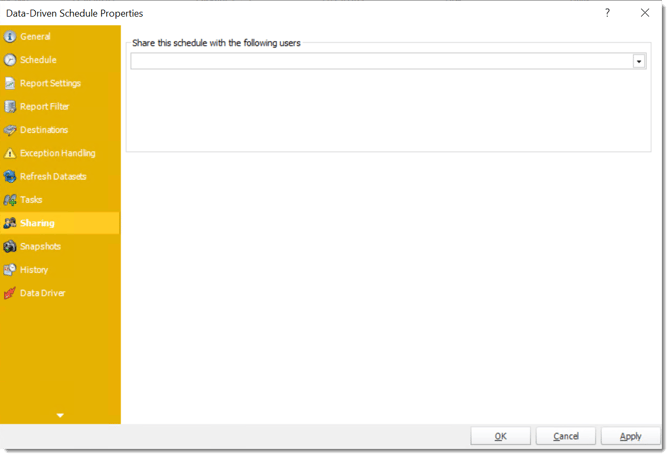The height and width of the screenshot is (457, 670).
Task: Click the Report Settings icon
Action: click(10, 83)
